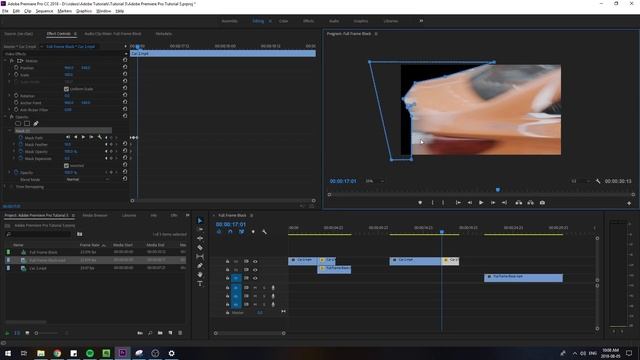Image resolution: width=640 pixels, height=360 pixels.
Task: Collapse the Opacity effect group
Action: click(5, 117)
